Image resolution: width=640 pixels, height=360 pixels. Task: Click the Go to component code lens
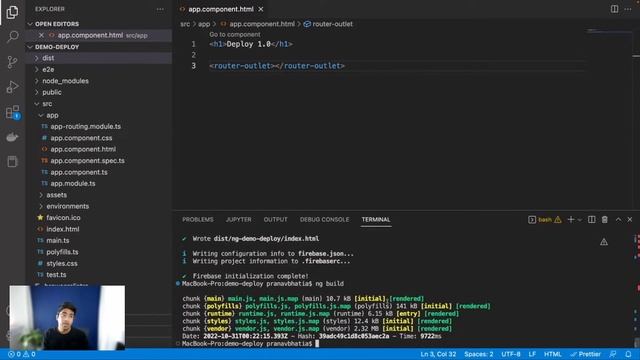point(235,35)
